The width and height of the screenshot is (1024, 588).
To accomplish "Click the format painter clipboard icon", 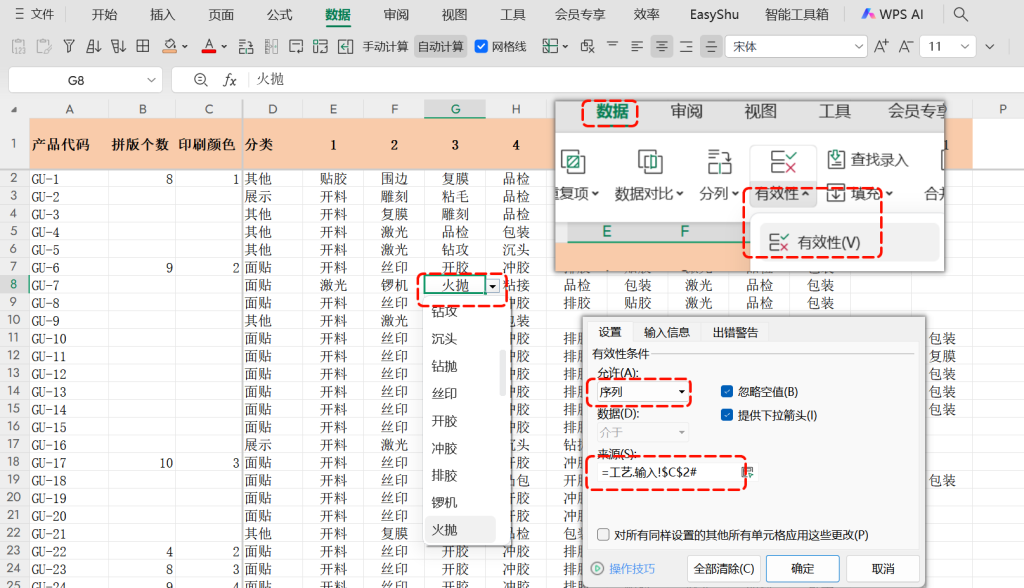I will [44, 46].
